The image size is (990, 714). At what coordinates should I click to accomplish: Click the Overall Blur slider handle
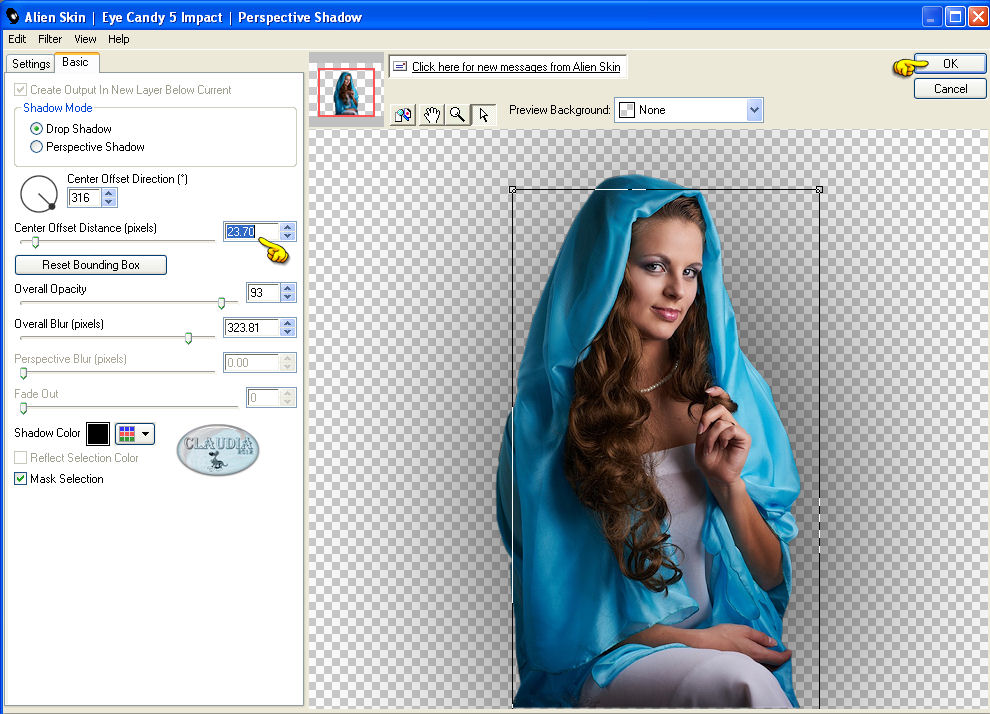point(188,338)
